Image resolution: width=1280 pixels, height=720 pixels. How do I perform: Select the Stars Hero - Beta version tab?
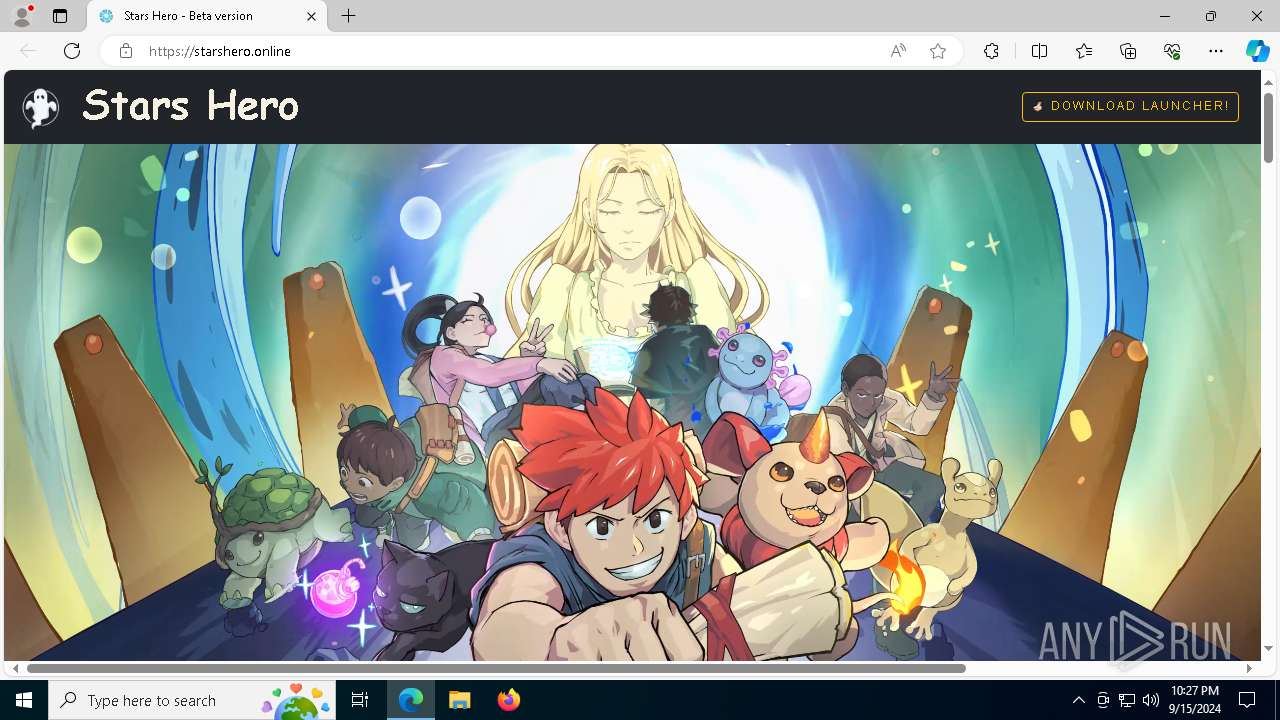207,16
